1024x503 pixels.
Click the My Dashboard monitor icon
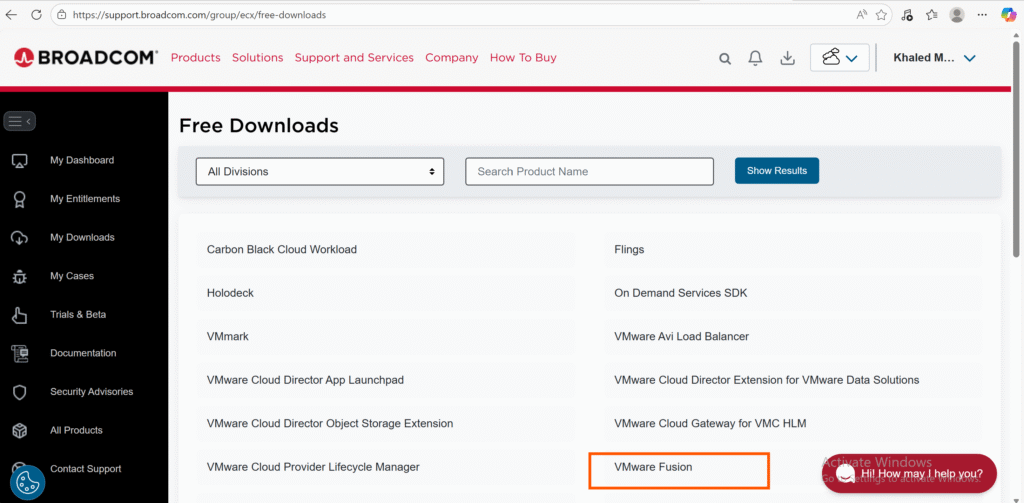19,161
